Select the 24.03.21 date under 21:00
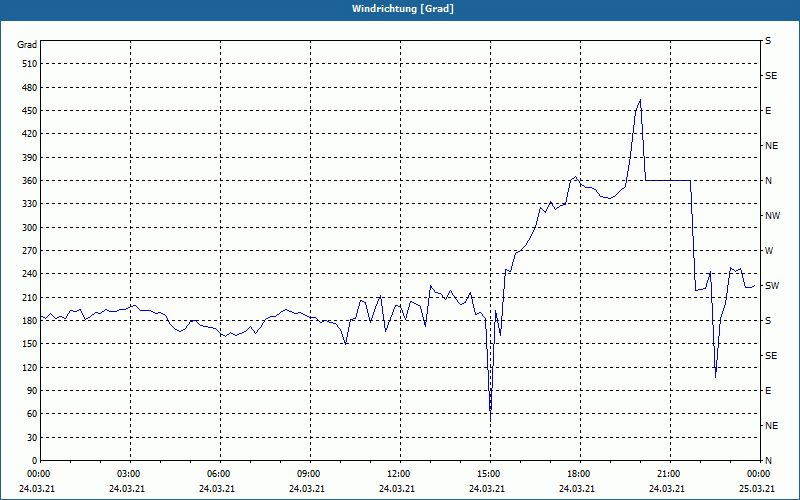The image size is (800, 500). pyautogui.click(x=666, y=489)
